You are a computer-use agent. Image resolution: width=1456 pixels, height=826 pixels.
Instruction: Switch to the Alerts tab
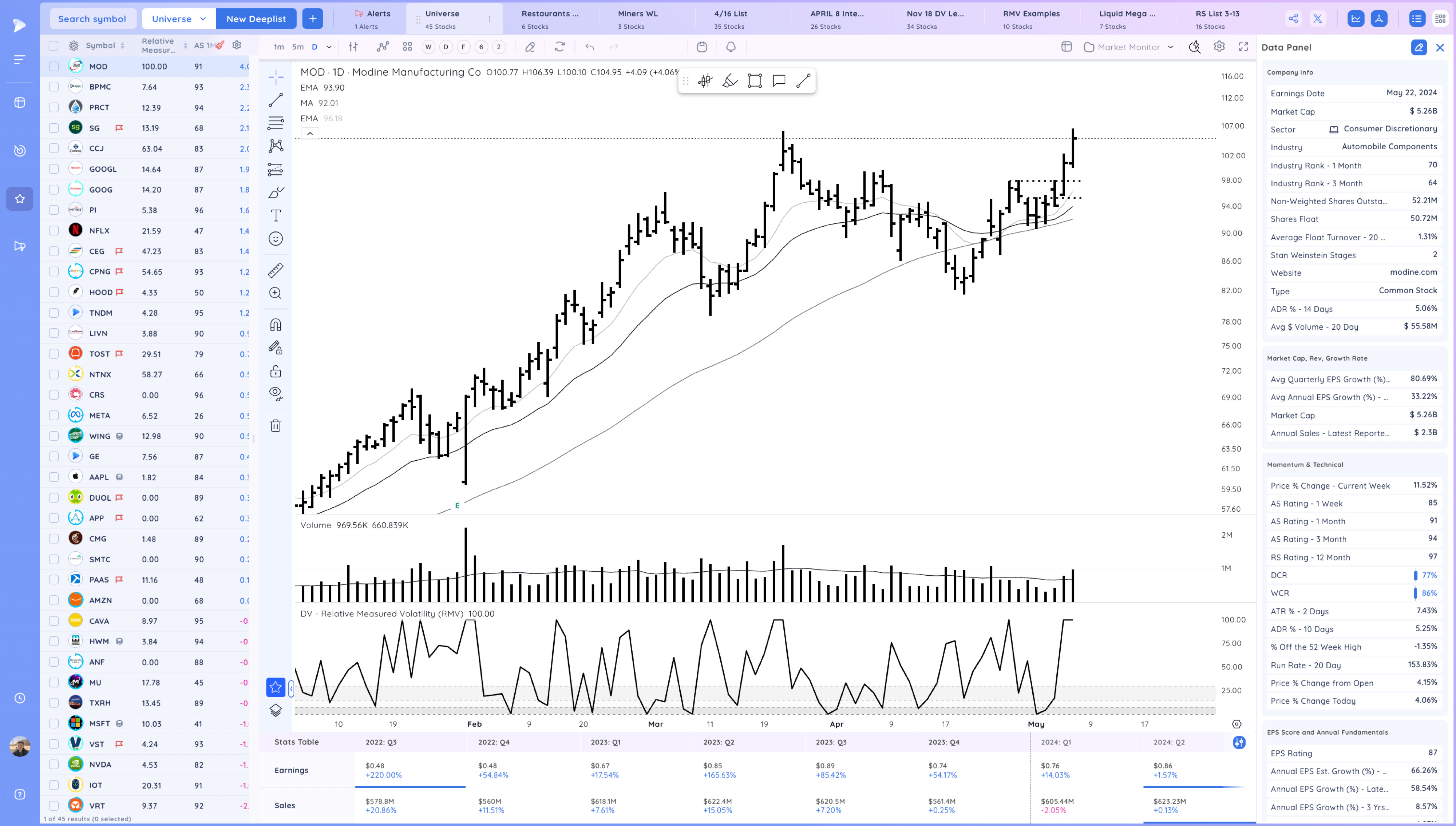click(373, 19)
